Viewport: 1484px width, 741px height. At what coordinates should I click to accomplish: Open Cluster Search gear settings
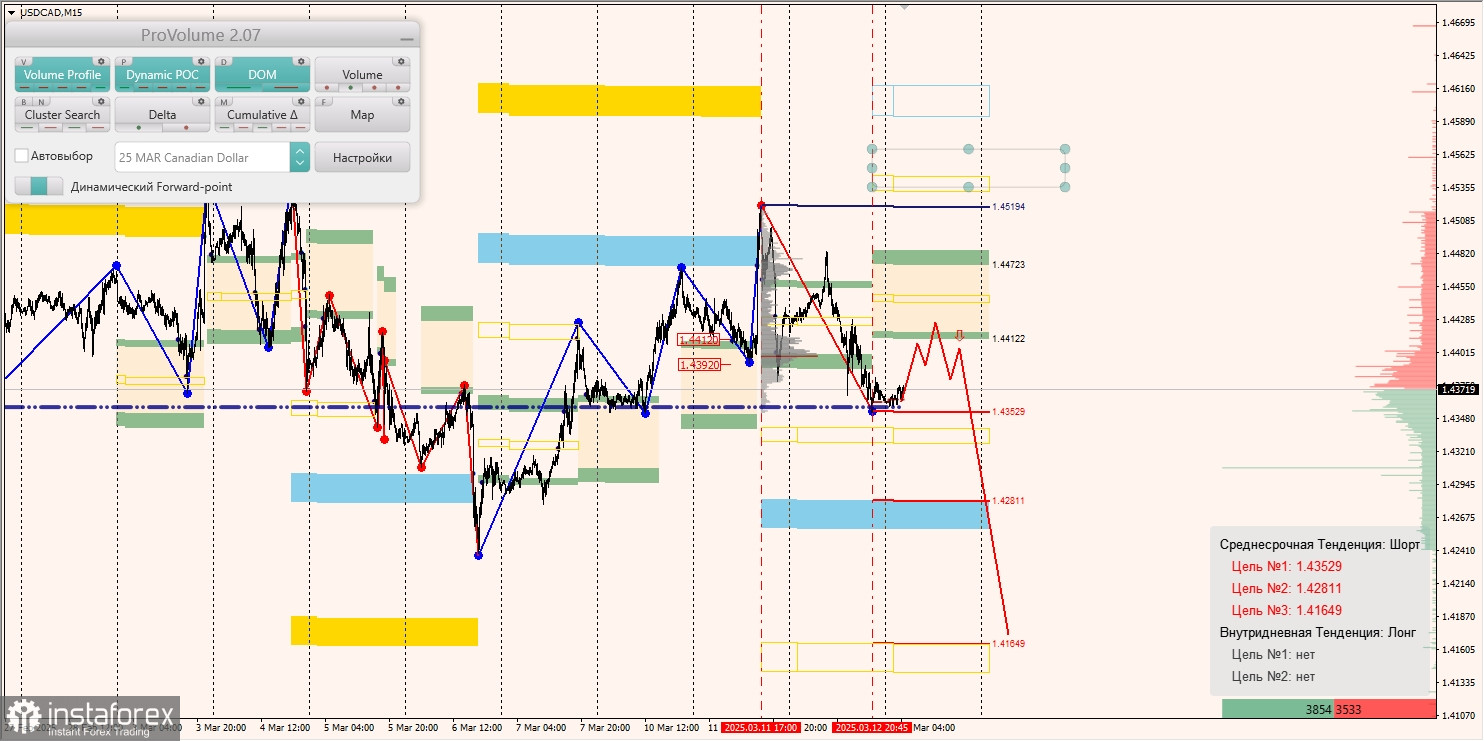tap(101, 102)
